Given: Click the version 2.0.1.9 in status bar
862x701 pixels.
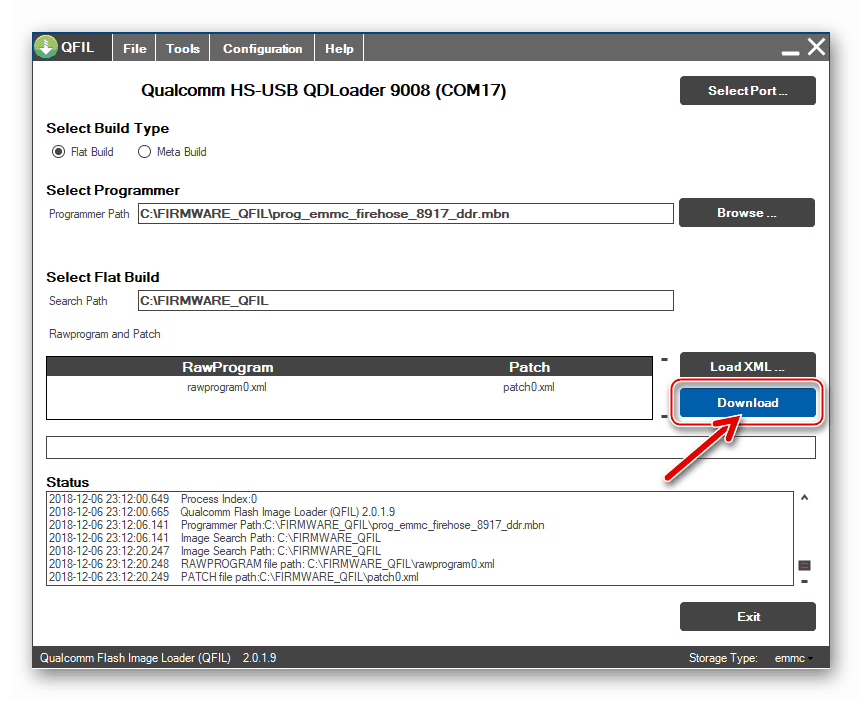Looking at the screenshot, I should click(259, 658).
